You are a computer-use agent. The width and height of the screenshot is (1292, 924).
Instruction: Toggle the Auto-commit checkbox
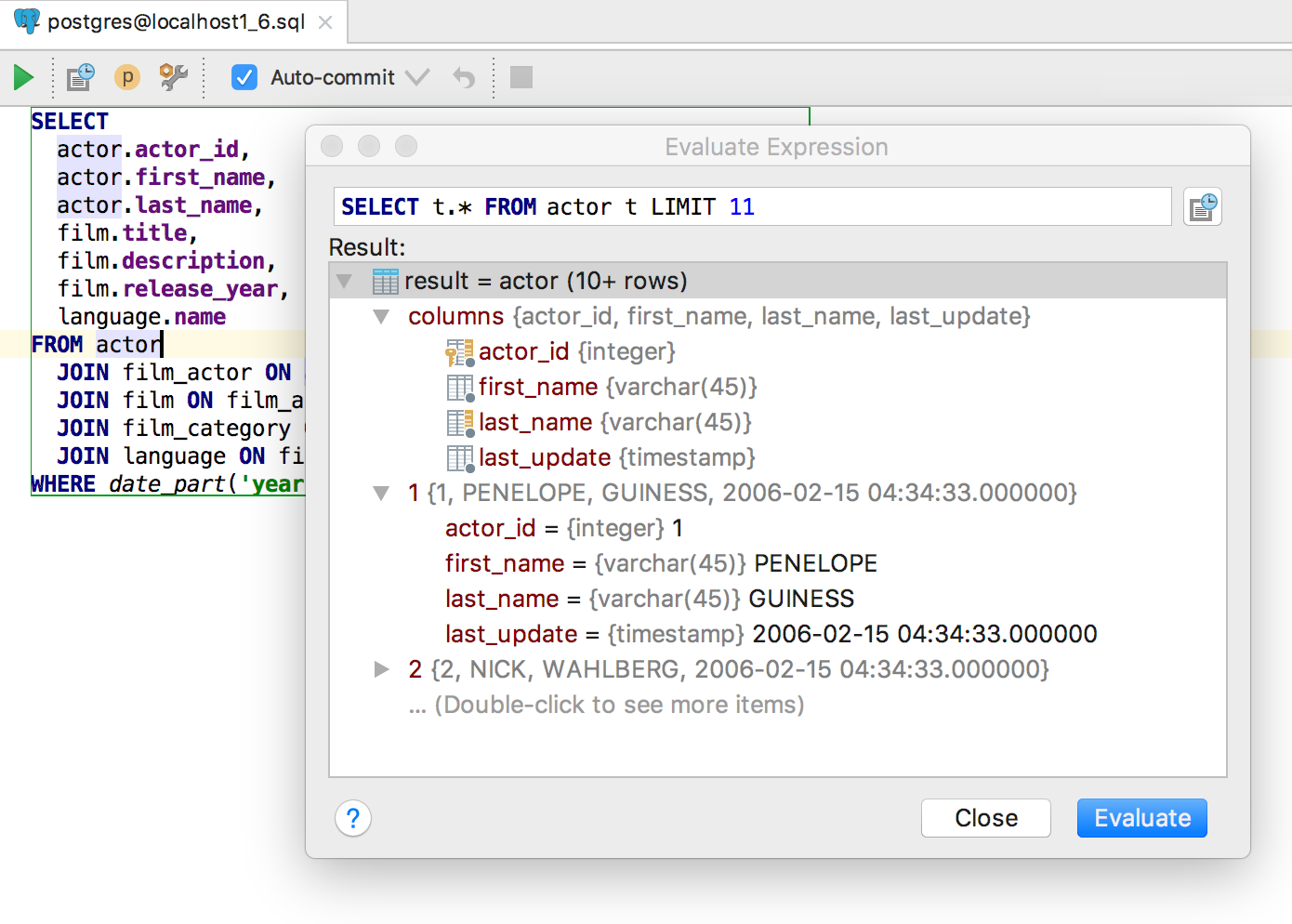(244, 77)
